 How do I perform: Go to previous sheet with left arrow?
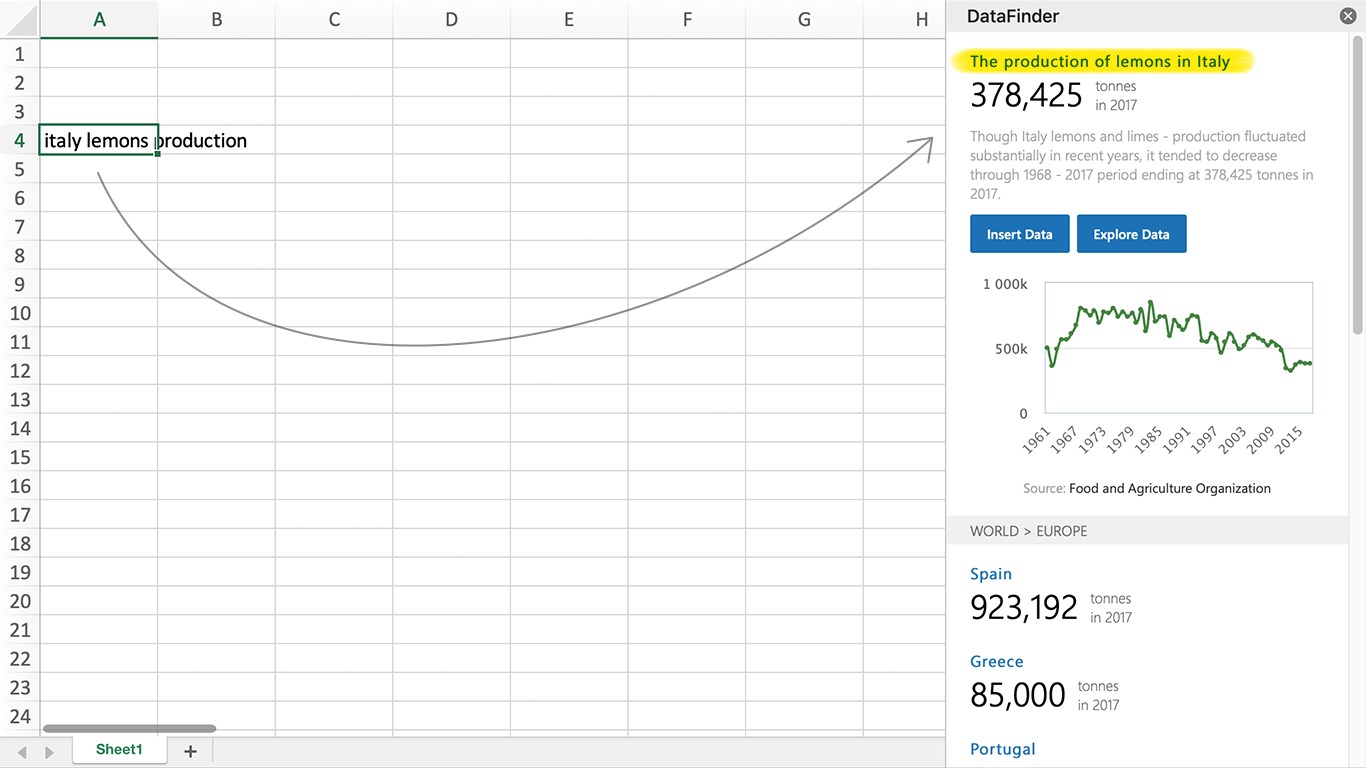tap(22, 752)
